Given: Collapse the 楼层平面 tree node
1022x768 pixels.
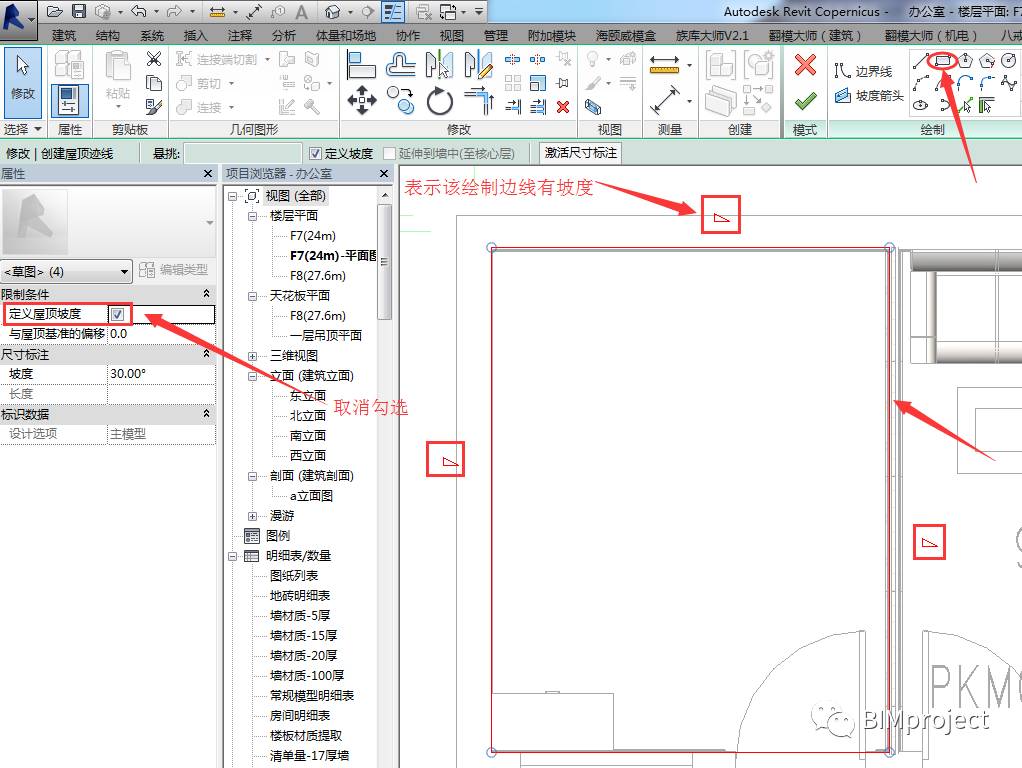Looking at the screenshot, I should [253, 216].
